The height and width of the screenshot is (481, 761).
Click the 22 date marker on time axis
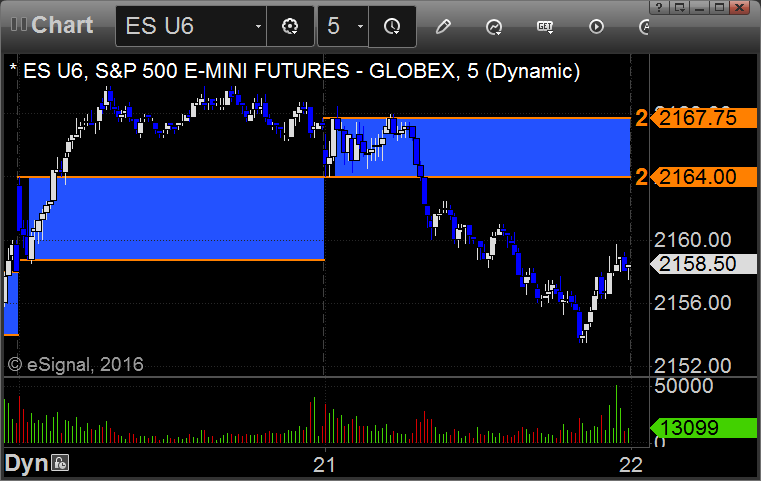[631, 465]
